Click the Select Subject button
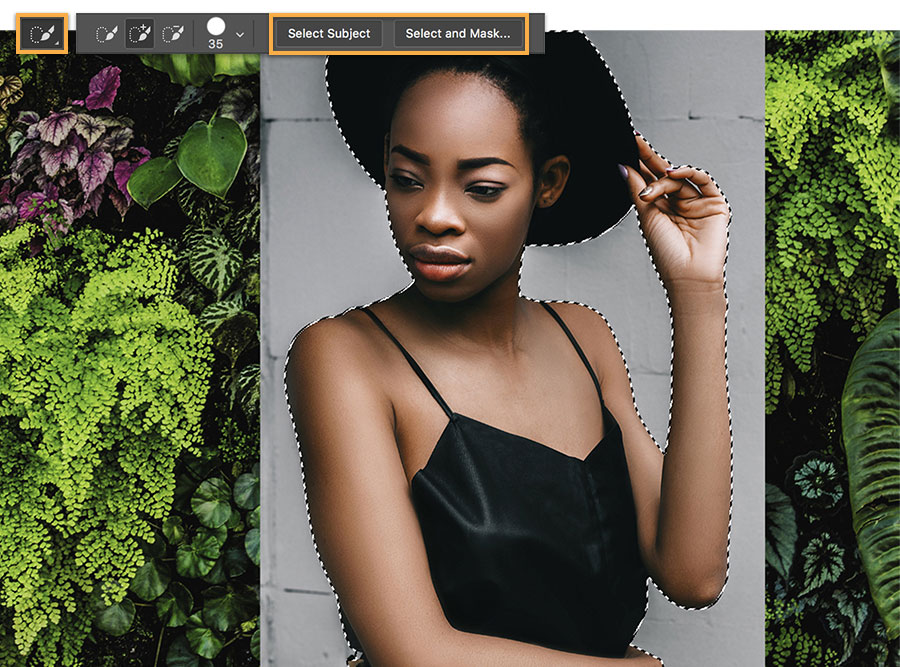This screenshot has height=667, width=900. [x=329, y=34]
